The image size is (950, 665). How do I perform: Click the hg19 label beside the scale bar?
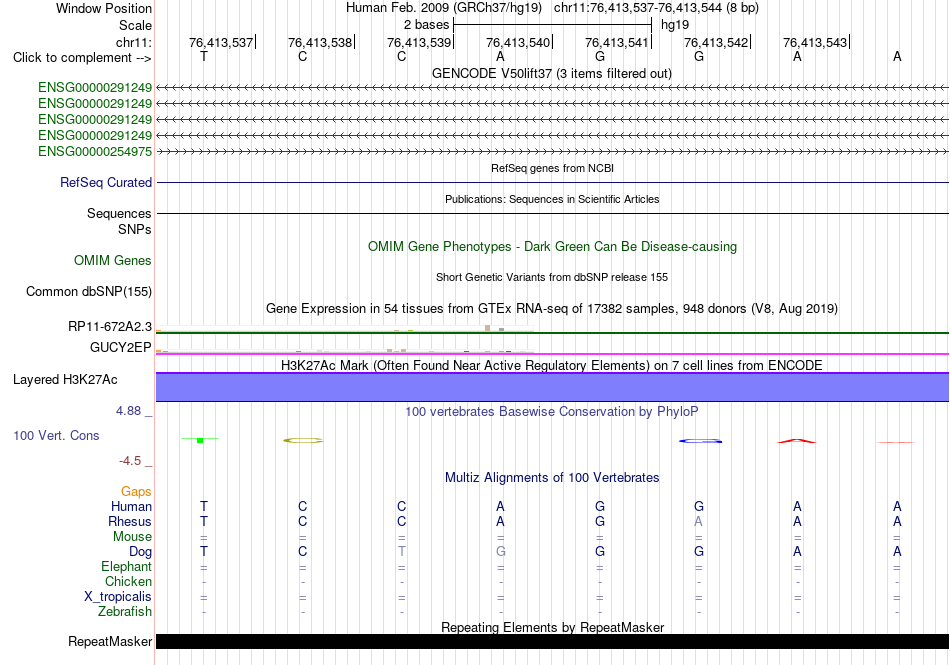[675, 25]
